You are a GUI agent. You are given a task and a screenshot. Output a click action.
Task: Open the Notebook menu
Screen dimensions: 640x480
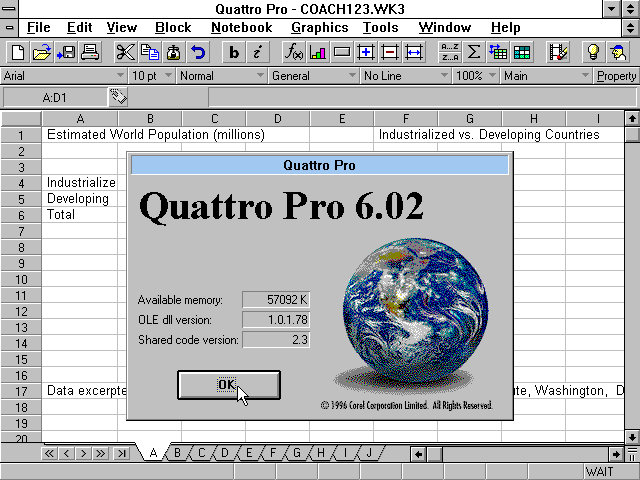pos(242,28)
